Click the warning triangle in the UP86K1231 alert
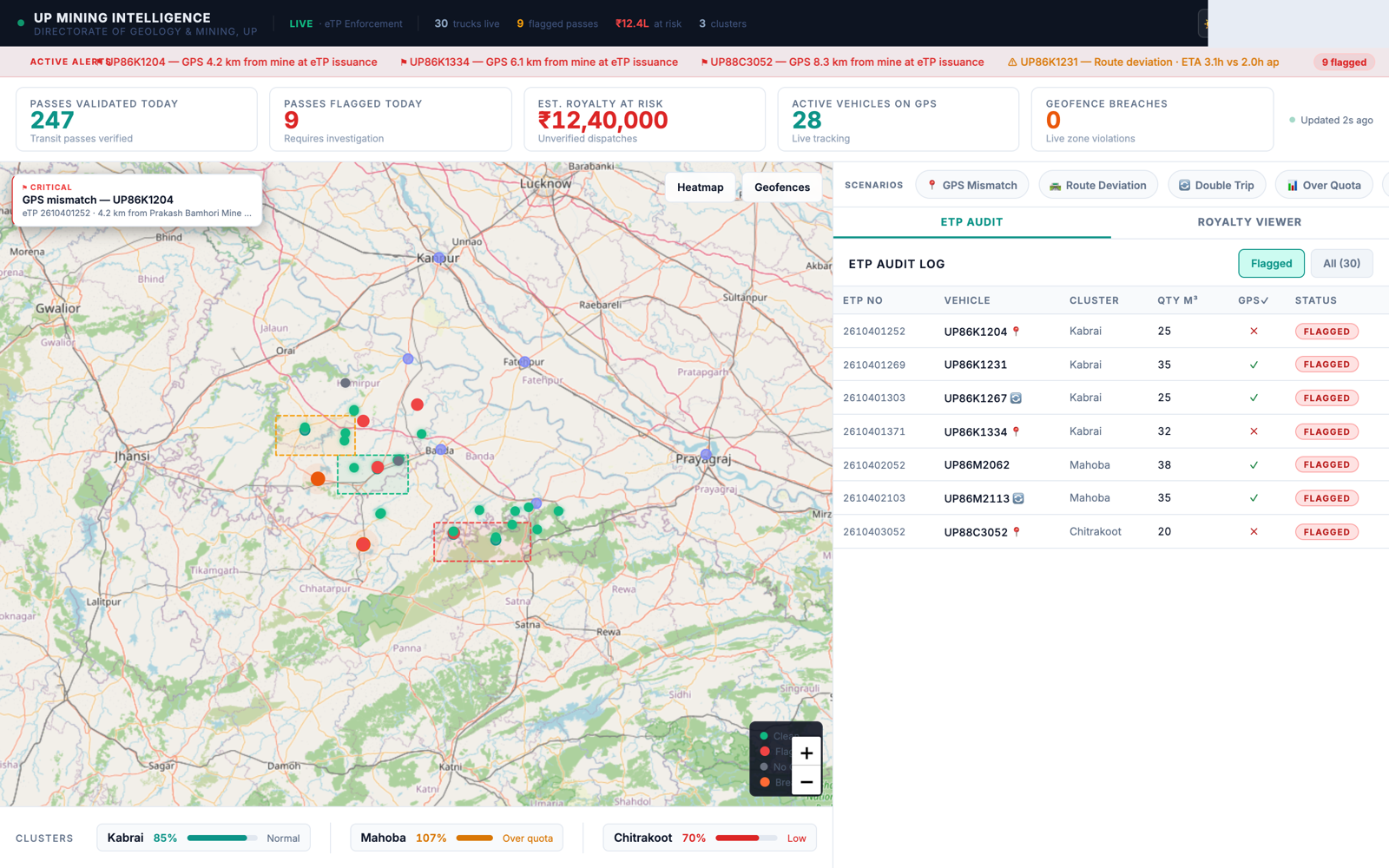The image size is (1389, 868). [x=1012, y=62]
